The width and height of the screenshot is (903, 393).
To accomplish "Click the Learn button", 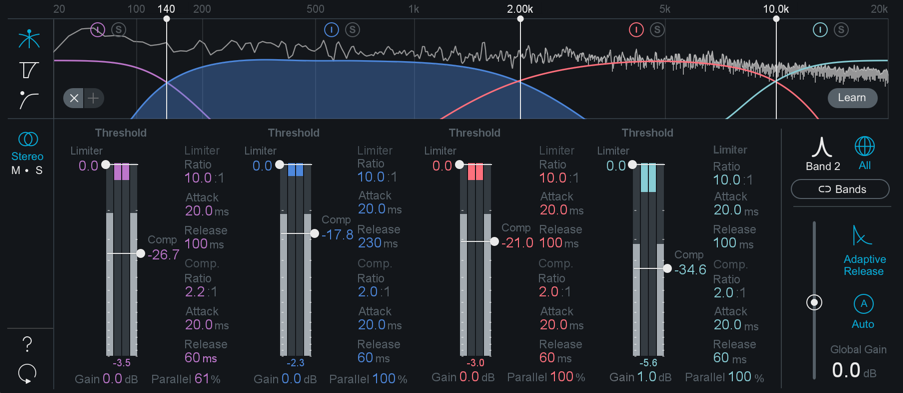I will pos(852,98).
